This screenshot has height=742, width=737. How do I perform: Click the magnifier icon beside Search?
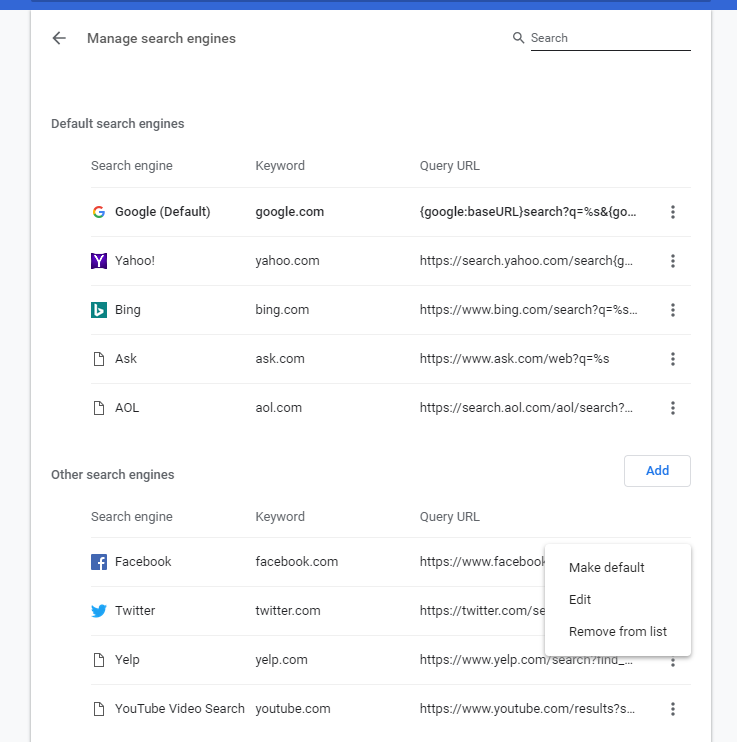(518, 38)
